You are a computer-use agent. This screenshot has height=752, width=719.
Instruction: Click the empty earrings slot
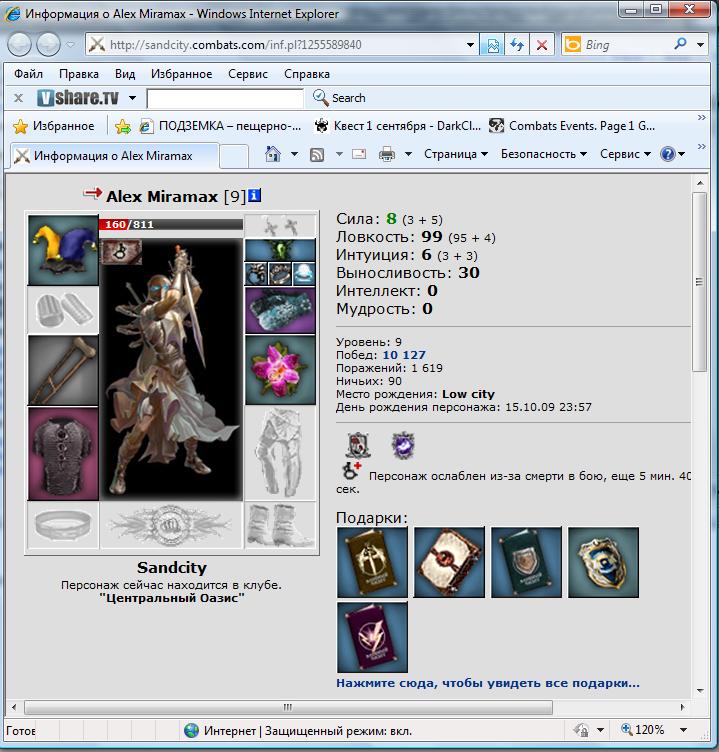[280, 226]
